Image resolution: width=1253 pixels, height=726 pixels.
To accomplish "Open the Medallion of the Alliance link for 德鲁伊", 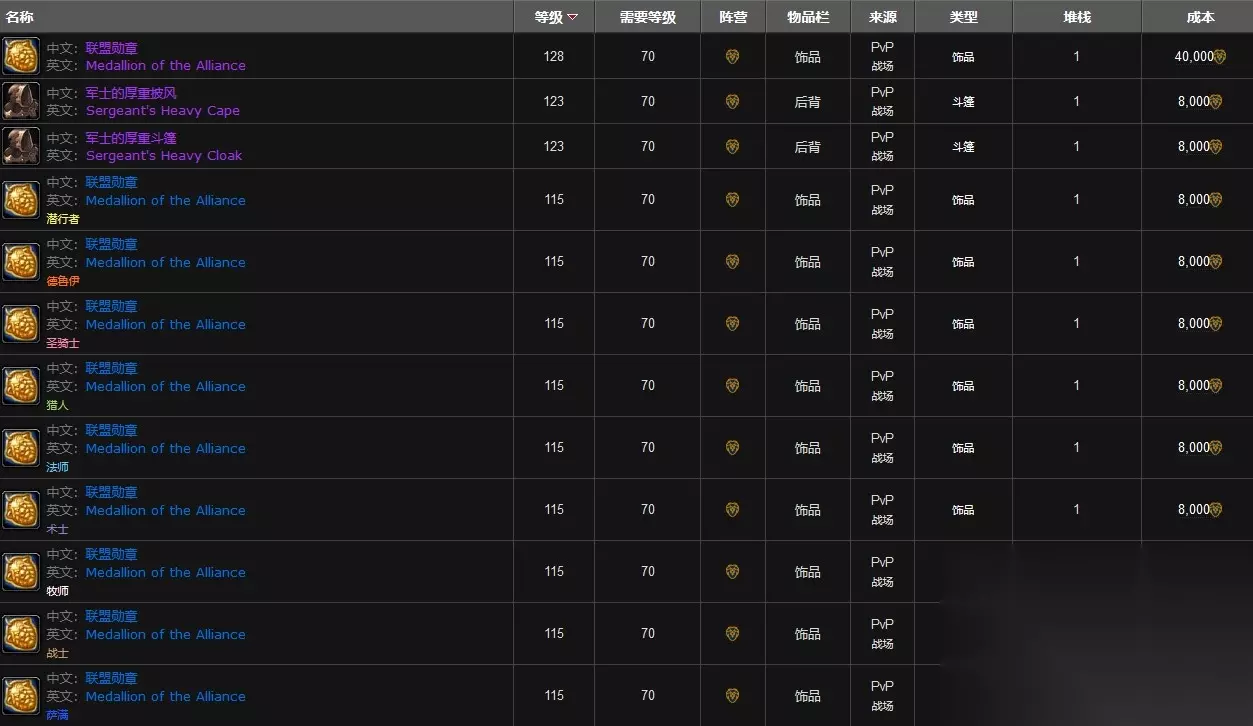I will coord(165,263).
